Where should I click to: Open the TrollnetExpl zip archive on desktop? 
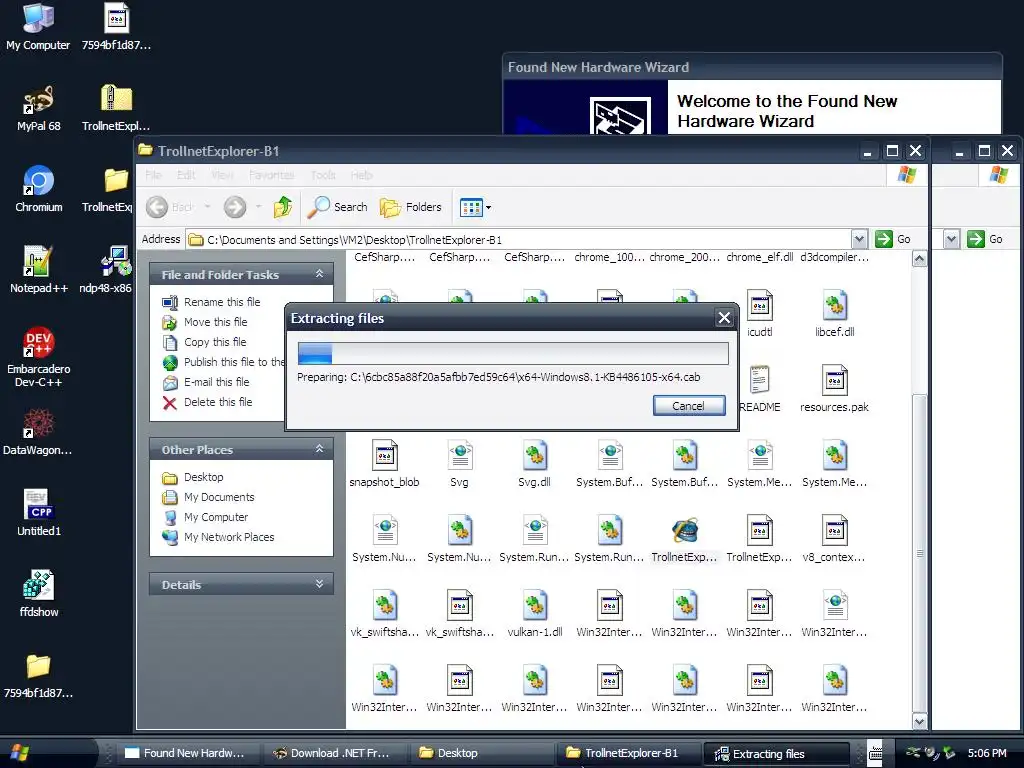116,108
